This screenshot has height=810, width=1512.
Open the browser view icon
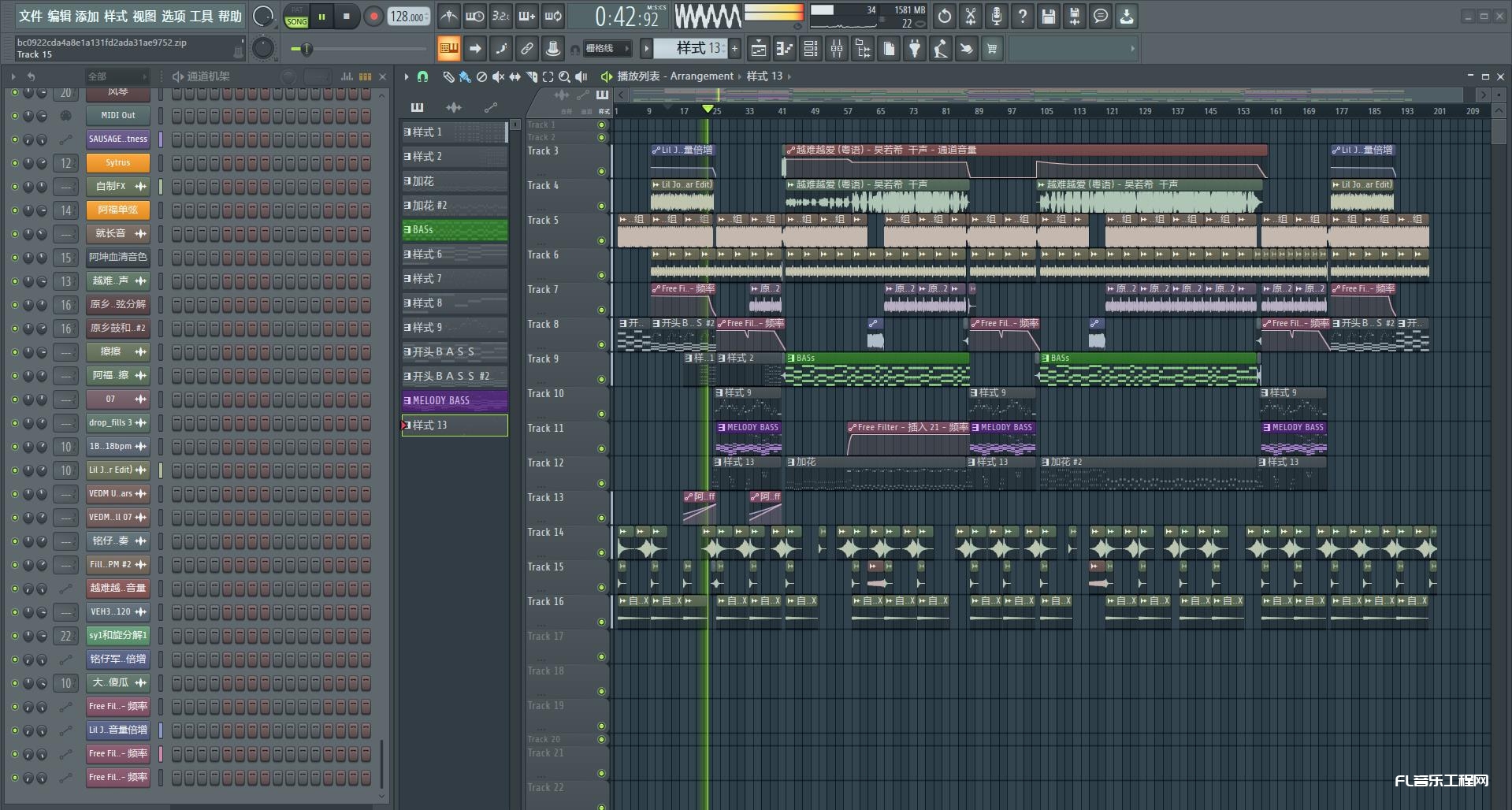(863, 49)
